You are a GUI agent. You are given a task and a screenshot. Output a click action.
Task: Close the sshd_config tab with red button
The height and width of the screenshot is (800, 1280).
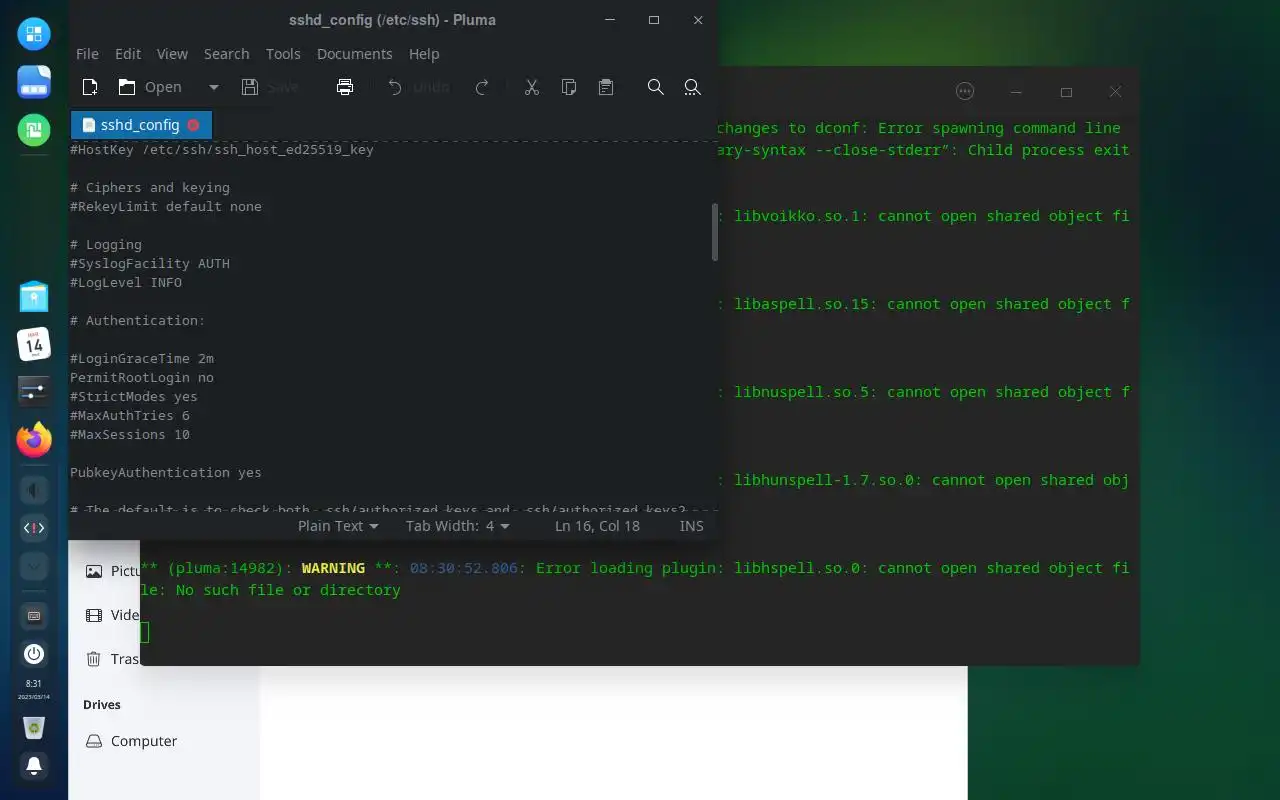(193, 125)
